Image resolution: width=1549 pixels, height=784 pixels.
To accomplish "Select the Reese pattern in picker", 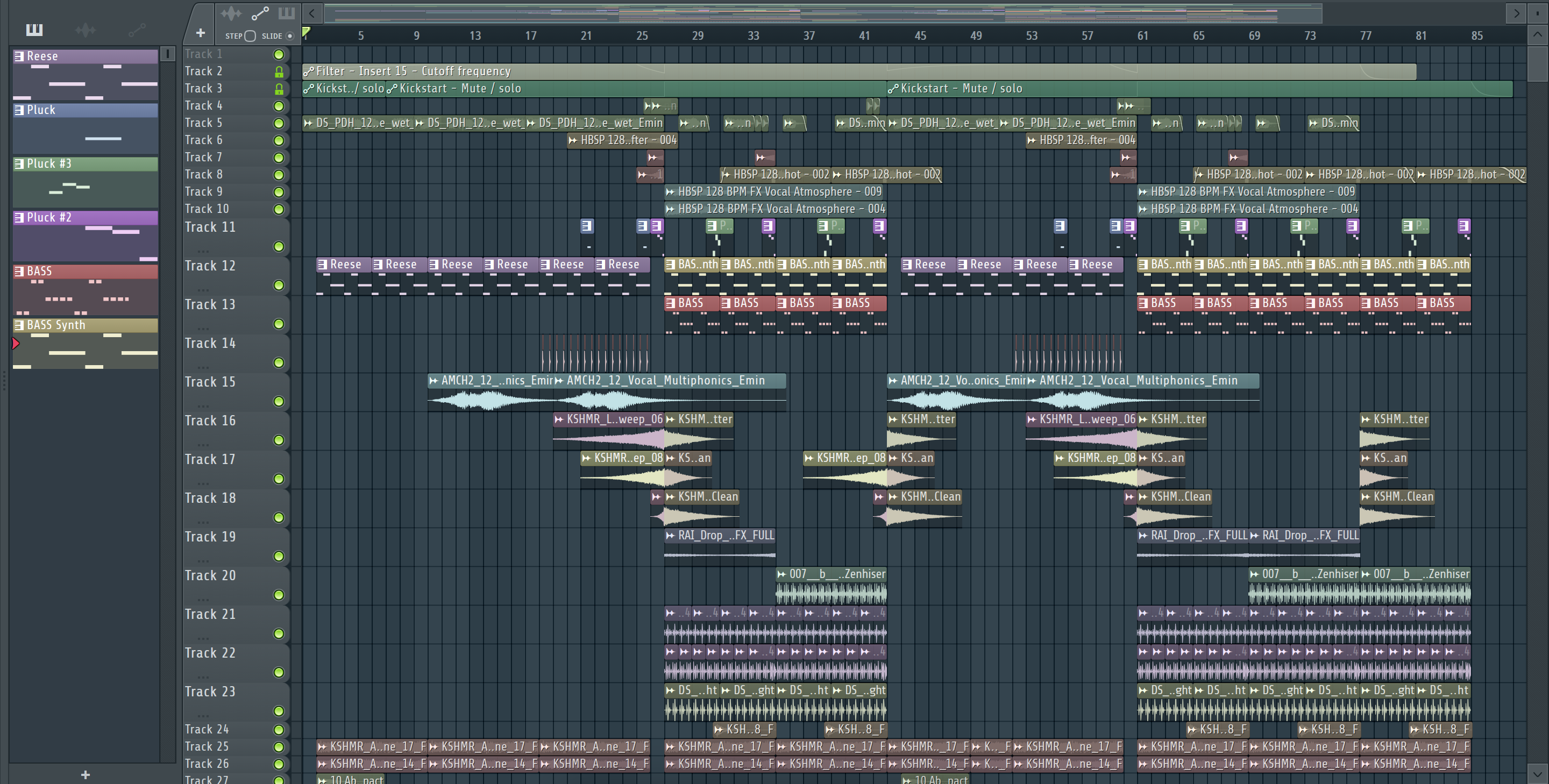I will point(86,75).
